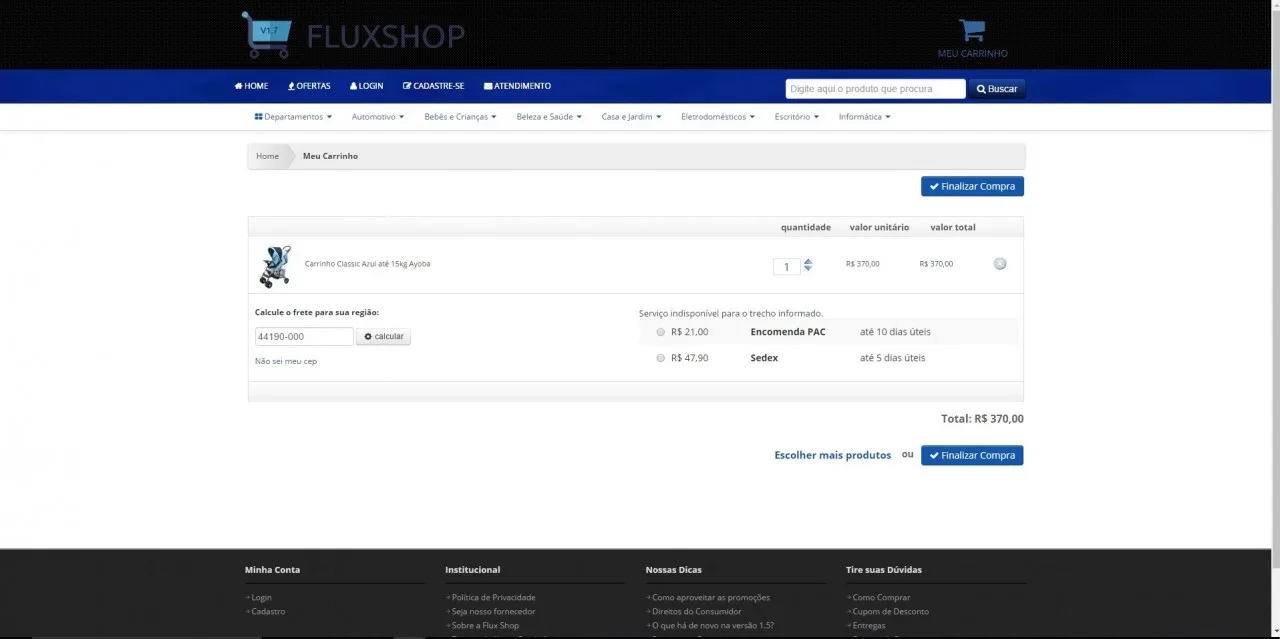Click Home breadcrumb
1280x639 pixels.
click(x=267, y=156)
